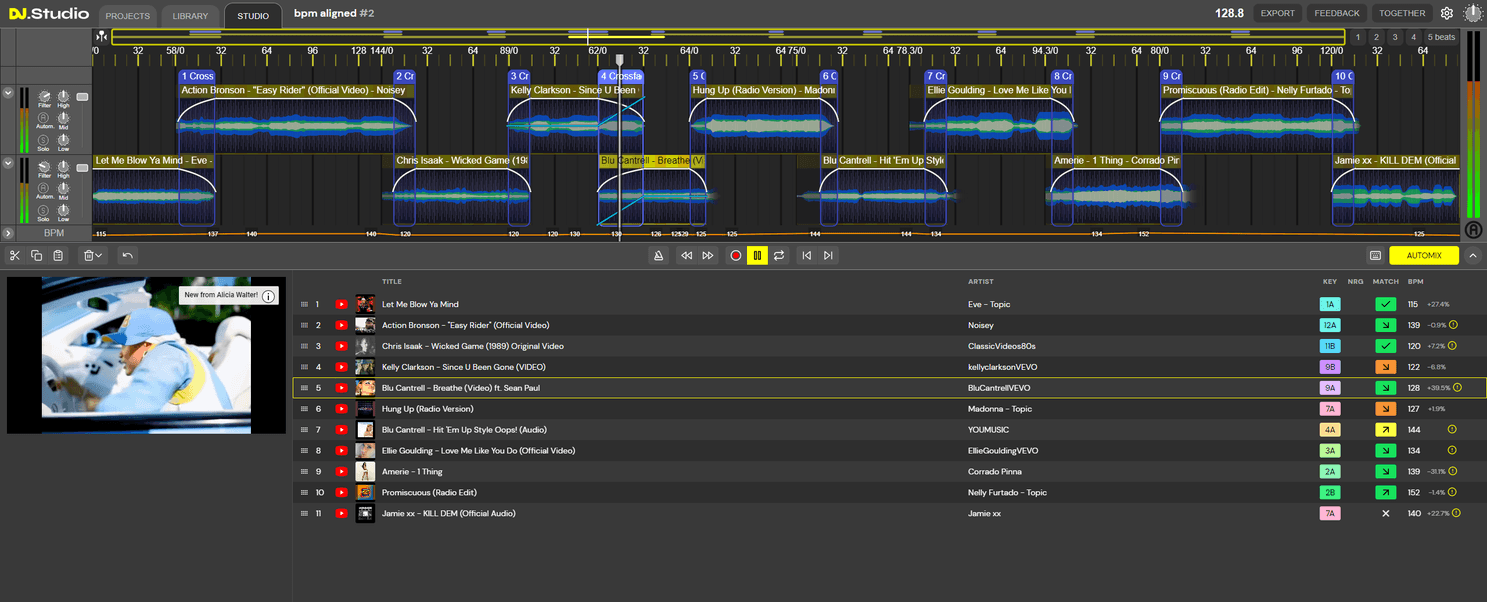Screen dimensions: 1487x602
Task: Click the master volume knob
Action: click(x=1474, y=13)
